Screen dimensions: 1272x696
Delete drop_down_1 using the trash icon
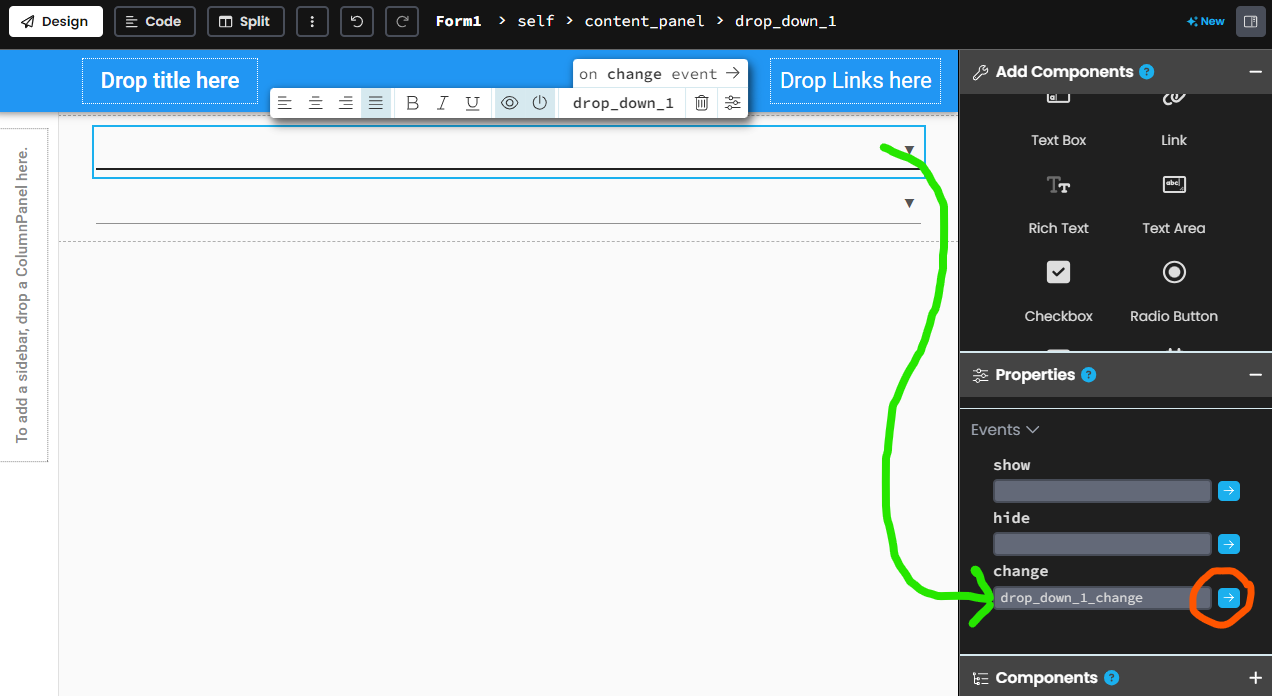coord(701,102)
